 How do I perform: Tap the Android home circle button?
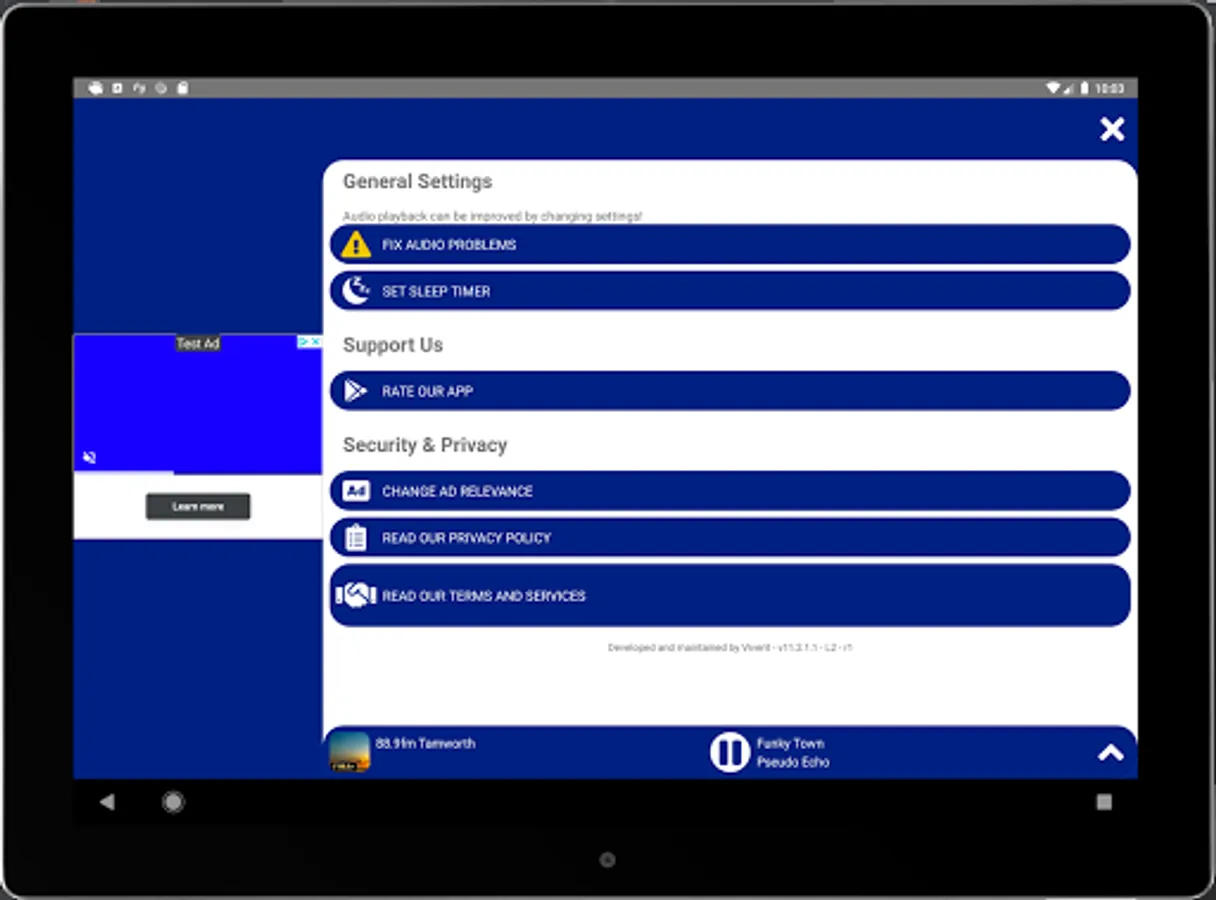[x=173, y=802]
